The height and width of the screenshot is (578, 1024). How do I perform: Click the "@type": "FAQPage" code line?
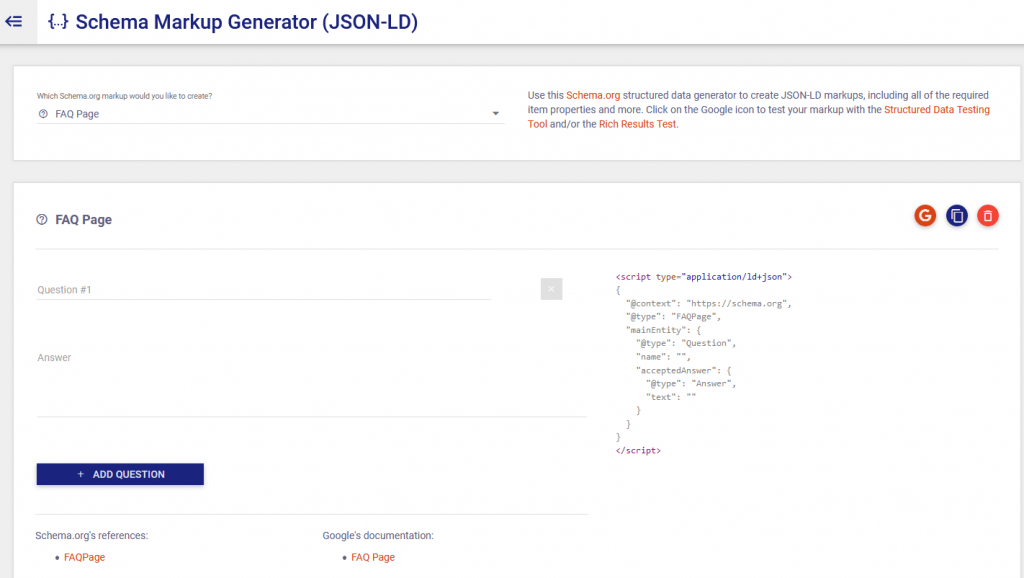(673, 317)
